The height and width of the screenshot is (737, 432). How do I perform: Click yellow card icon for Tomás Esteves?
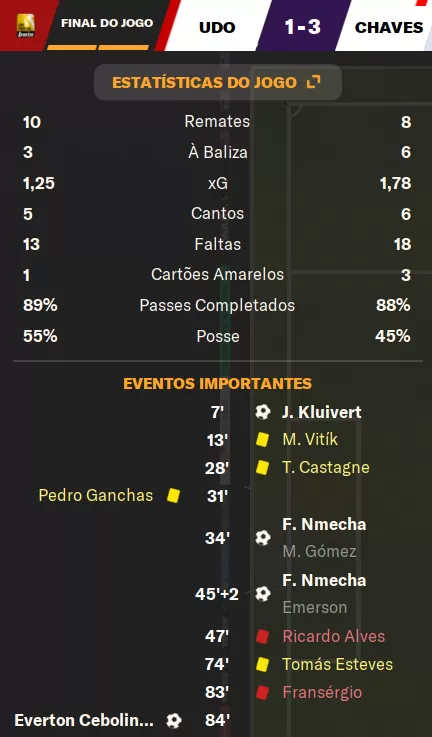262,664
